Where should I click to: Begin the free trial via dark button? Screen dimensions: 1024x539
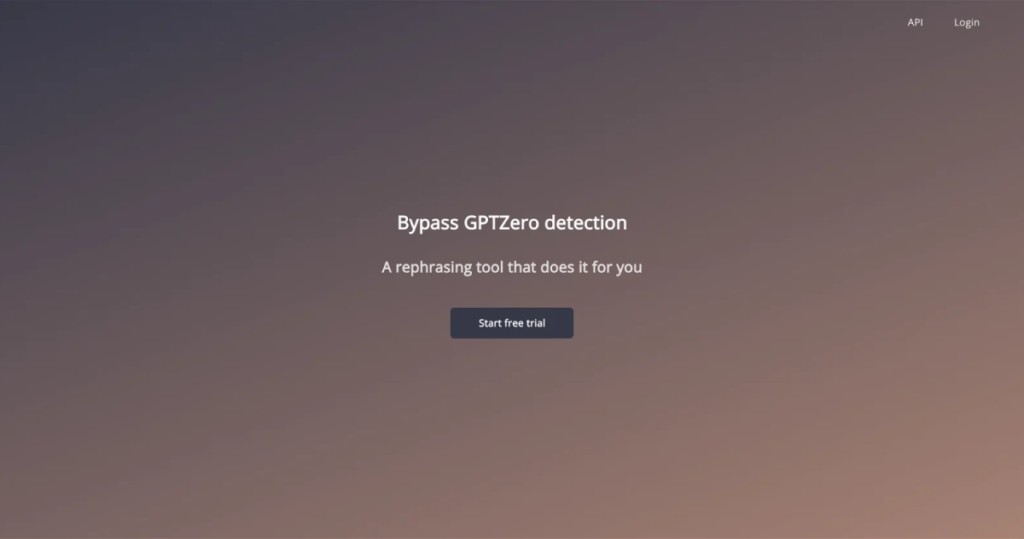(x=511, y=323)
